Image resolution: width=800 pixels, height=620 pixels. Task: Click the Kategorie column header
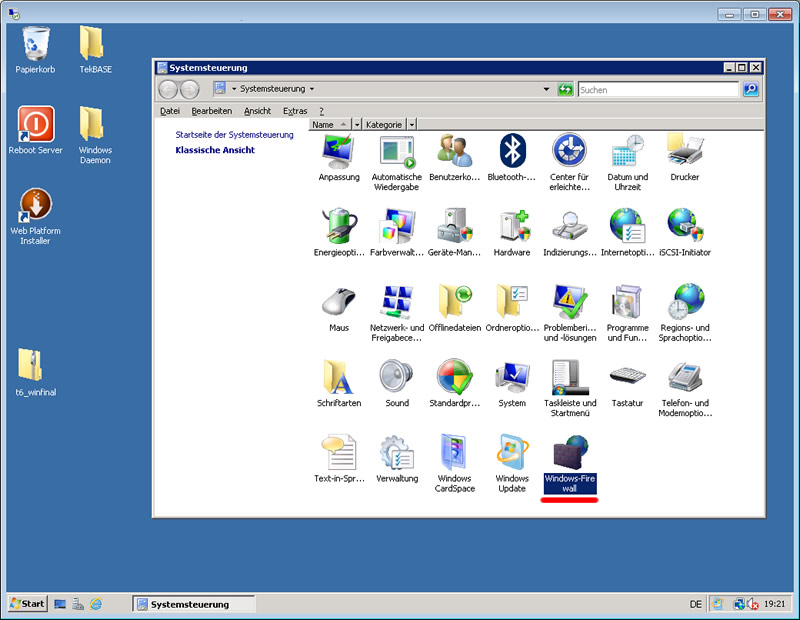(384, 125)
